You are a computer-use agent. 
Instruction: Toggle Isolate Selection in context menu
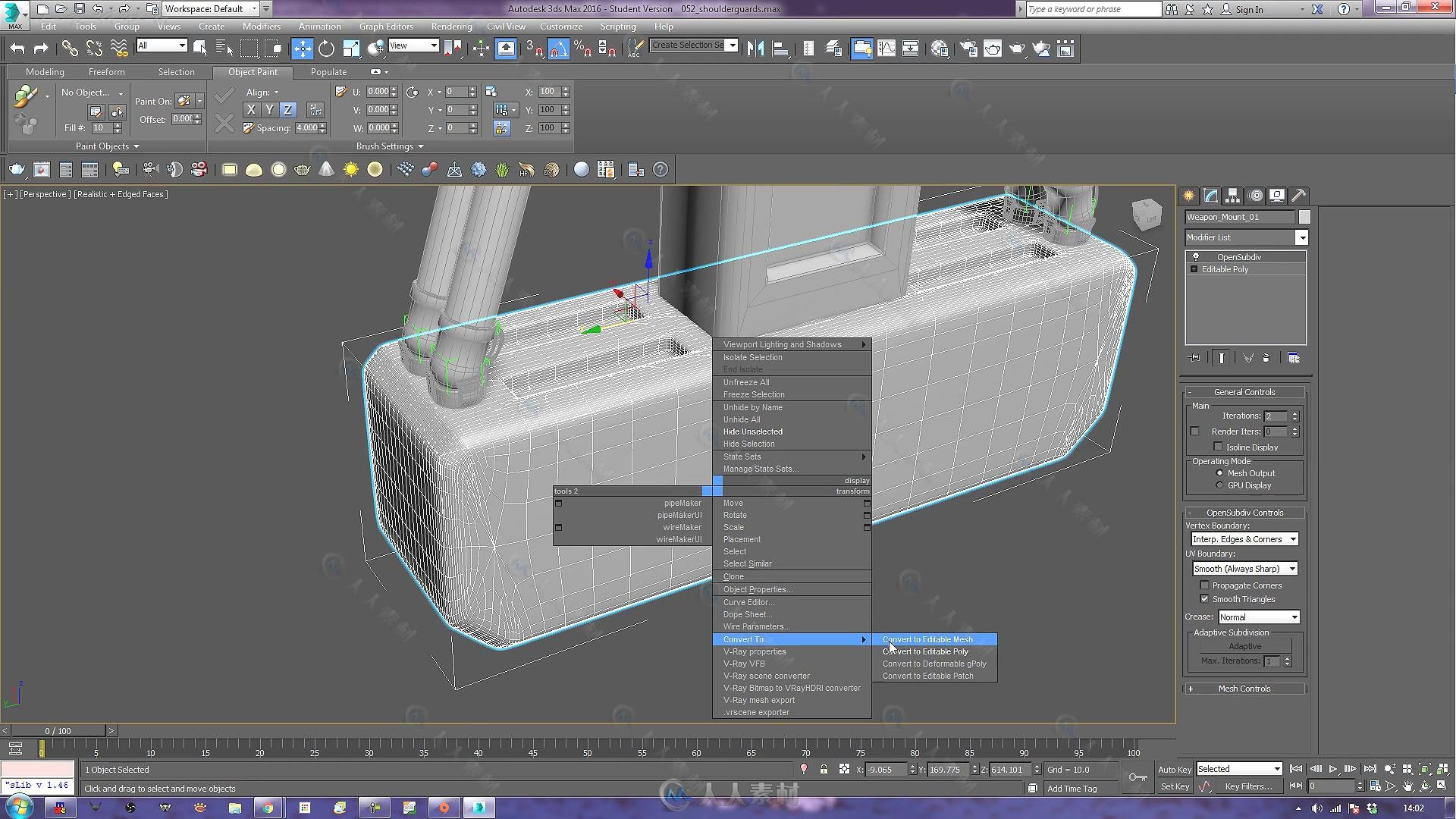coord(752,357)
